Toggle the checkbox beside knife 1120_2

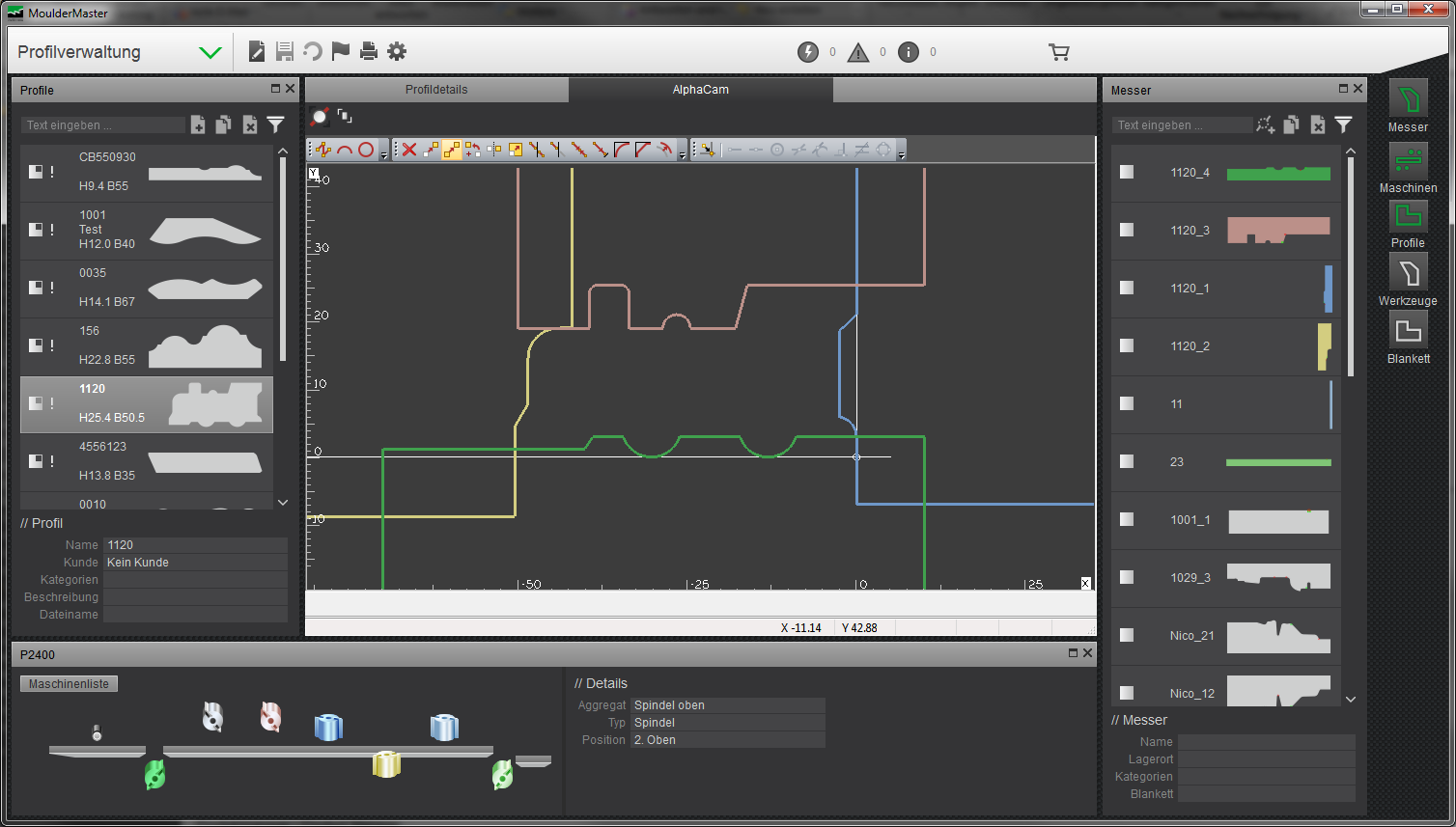(x=1127, y=345)
